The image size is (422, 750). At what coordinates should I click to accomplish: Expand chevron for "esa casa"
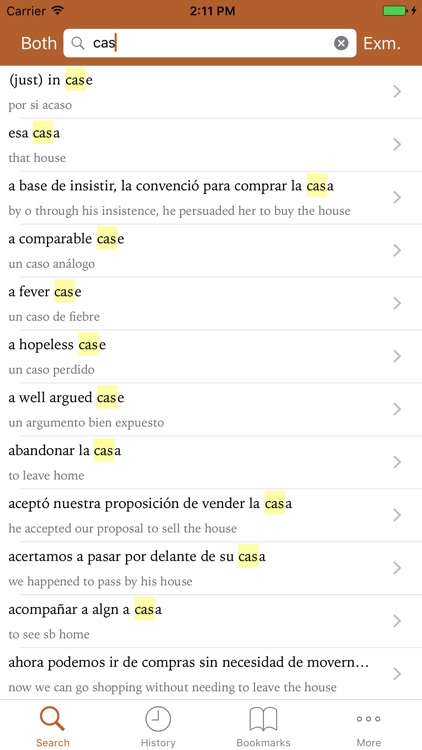[397, 145]
